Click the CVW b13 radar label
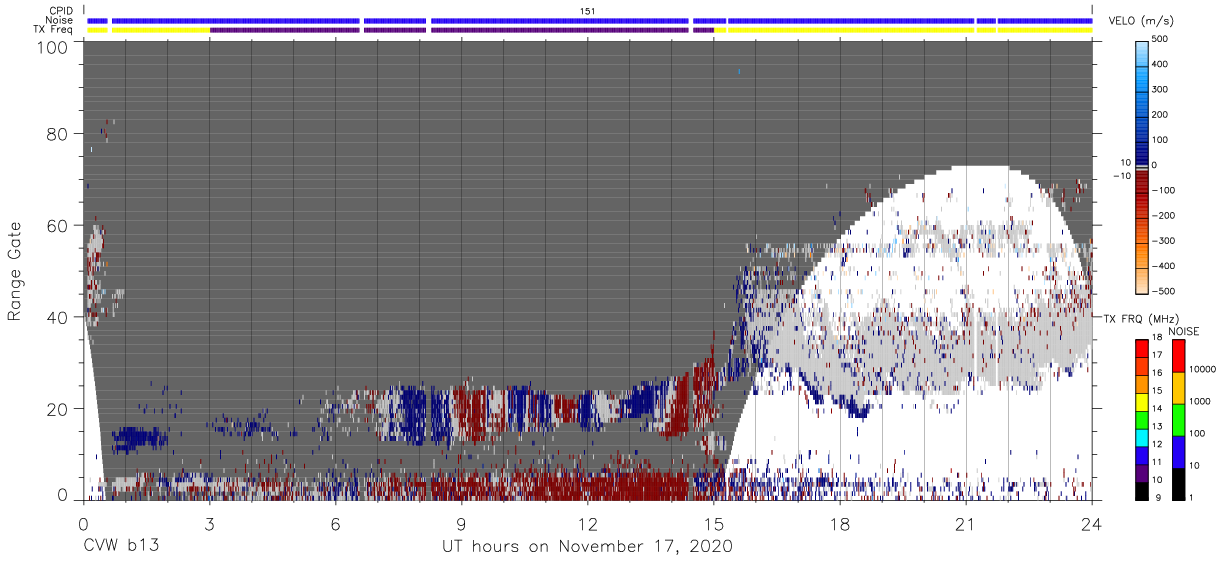This screenshot has height=567, width=1228. click(121, 546)
